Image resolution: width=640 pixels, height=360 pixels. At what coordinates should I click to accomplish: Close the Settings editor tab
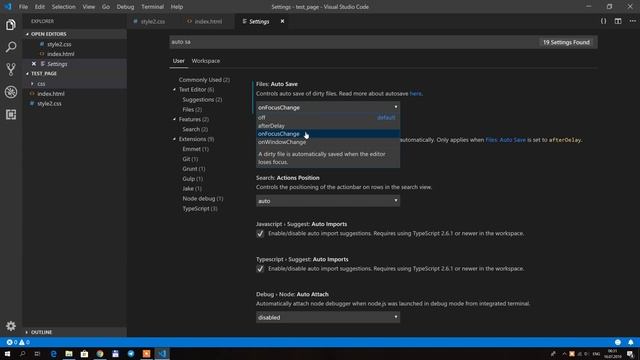pyautogui.click(x=282, y=21)
